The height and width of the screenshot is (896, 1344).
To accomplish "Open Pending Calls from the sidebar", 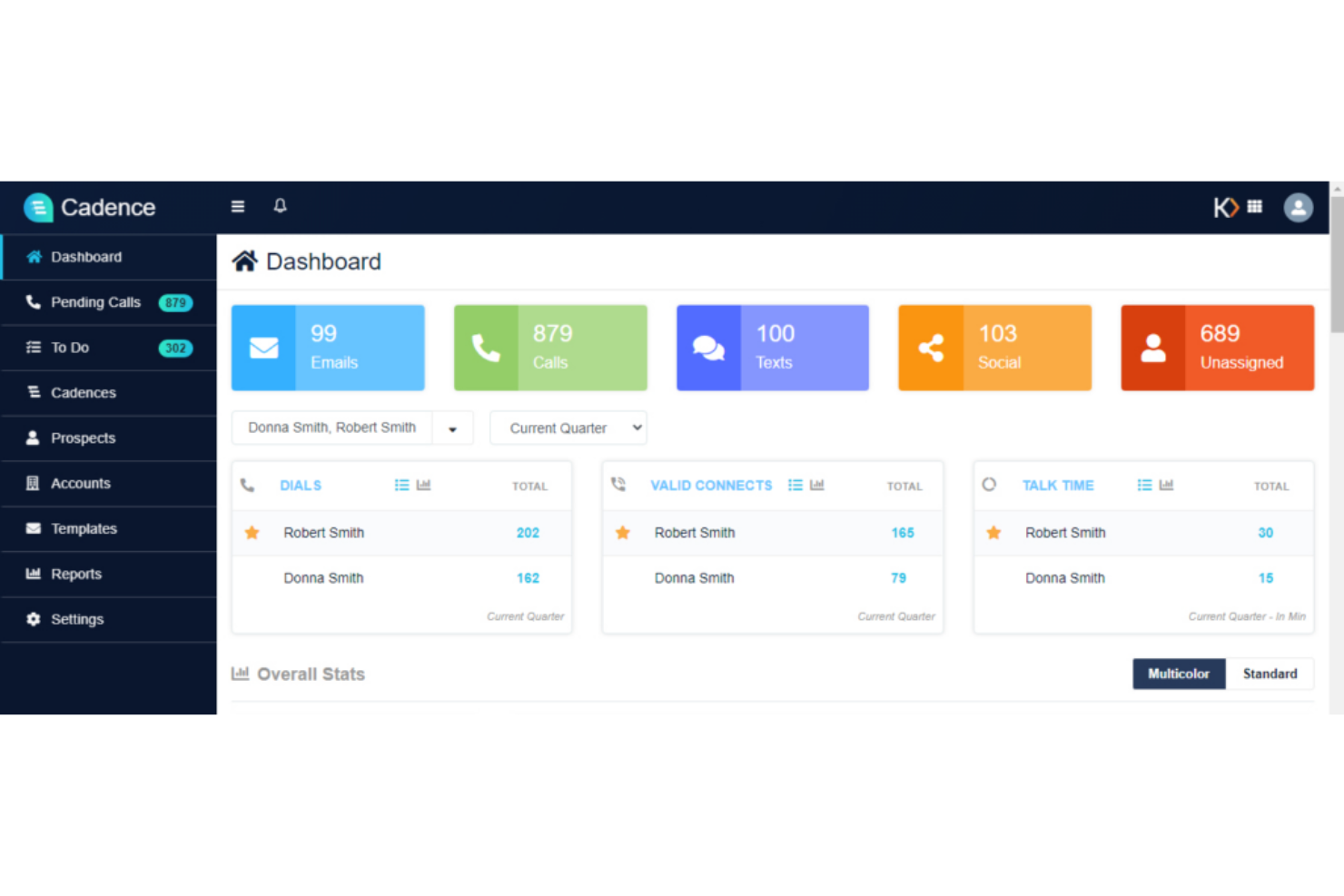I will (95, 302).
